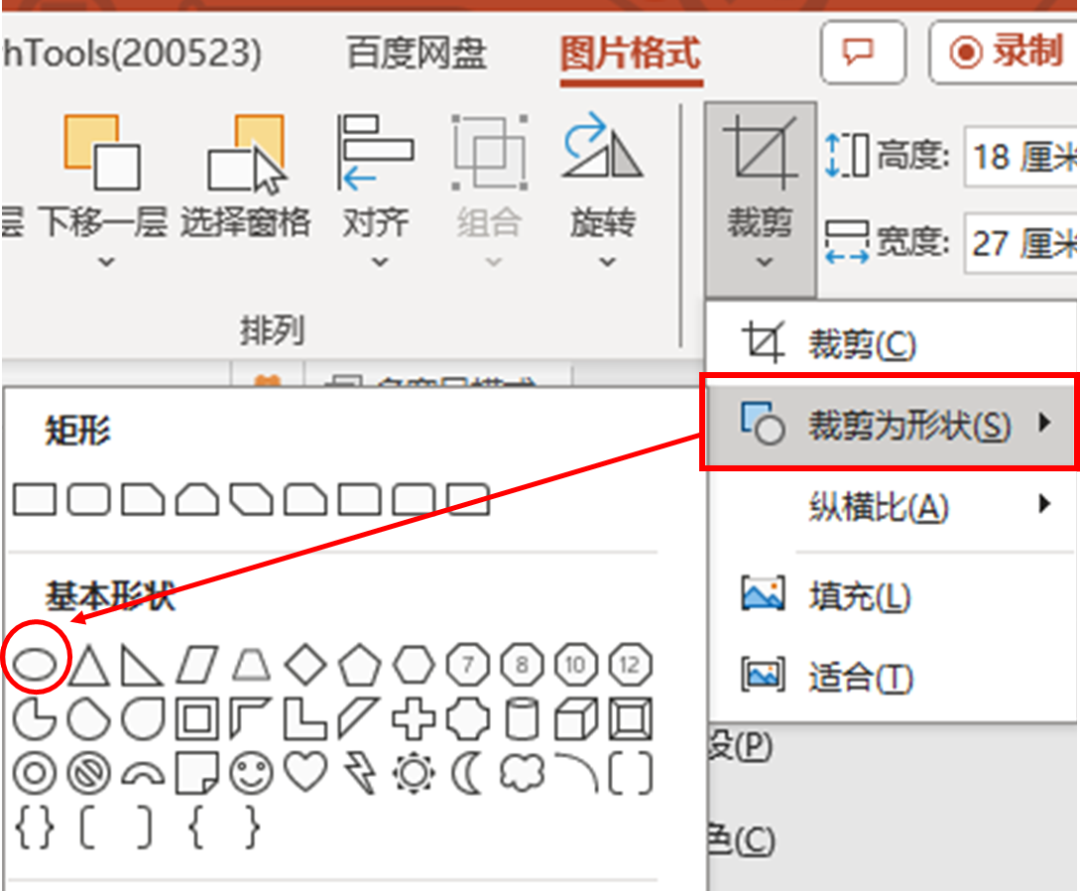Click 裁剪为形状 menu item

(x=890, y=425)
